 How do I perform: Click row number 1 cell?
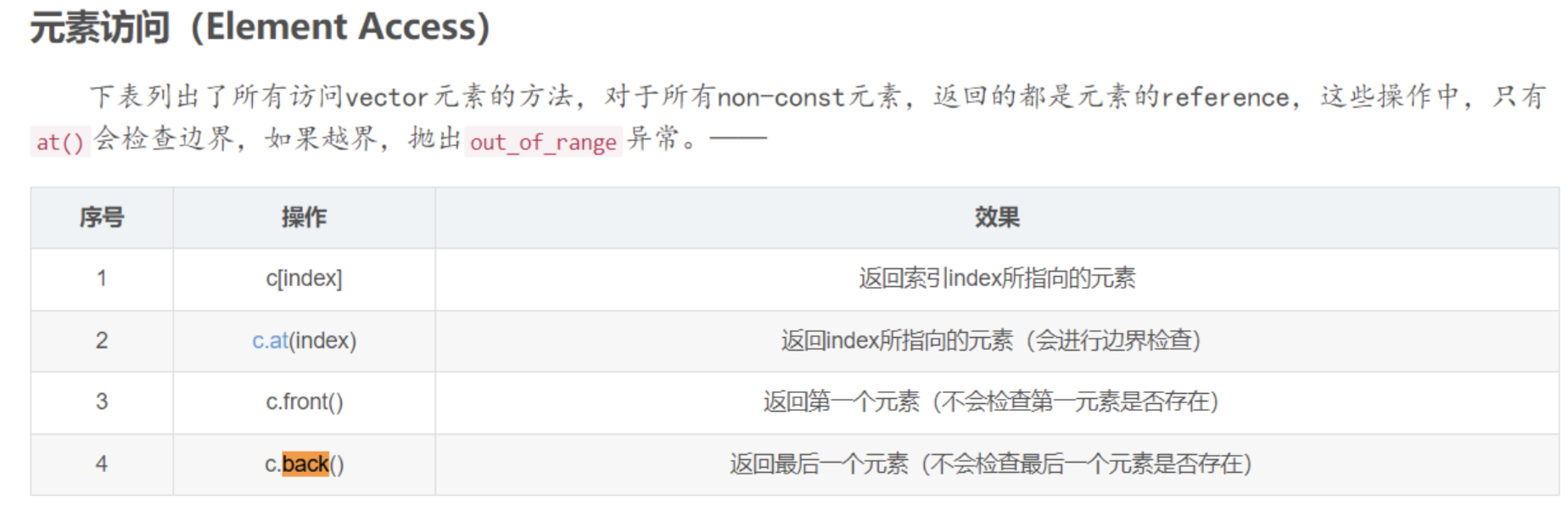tap(102, 278)
